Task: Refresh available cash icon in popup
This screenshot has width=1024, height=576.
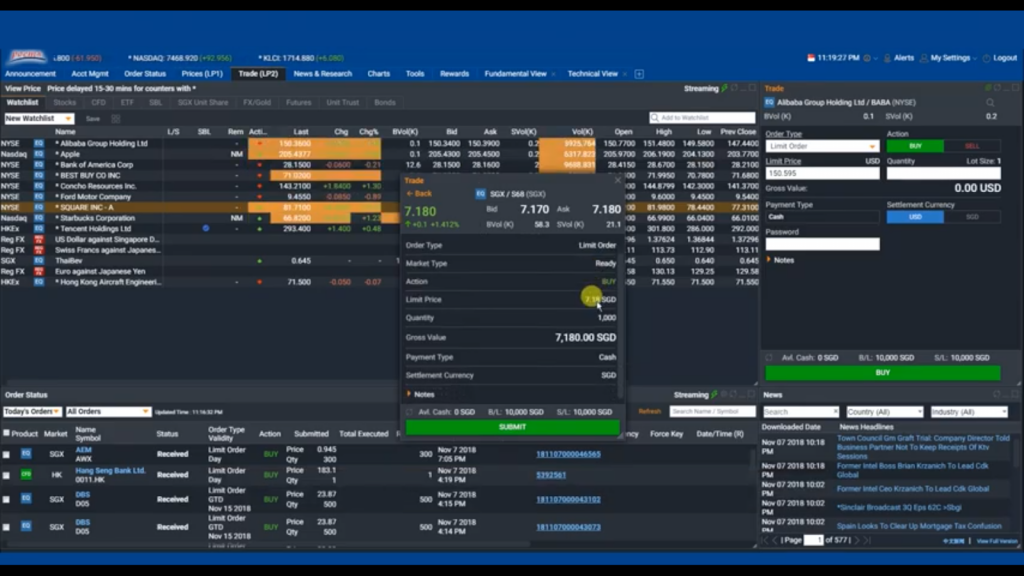Action: point(409,412)
